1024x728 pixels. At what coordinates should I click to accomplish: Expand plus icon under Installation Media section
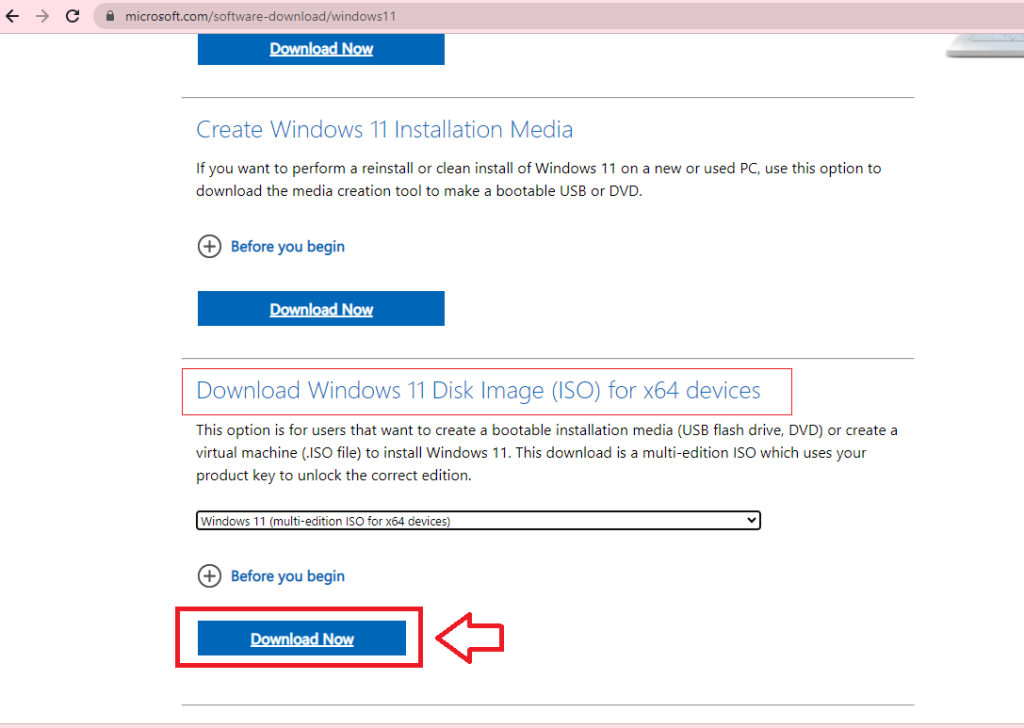point(209,247)
